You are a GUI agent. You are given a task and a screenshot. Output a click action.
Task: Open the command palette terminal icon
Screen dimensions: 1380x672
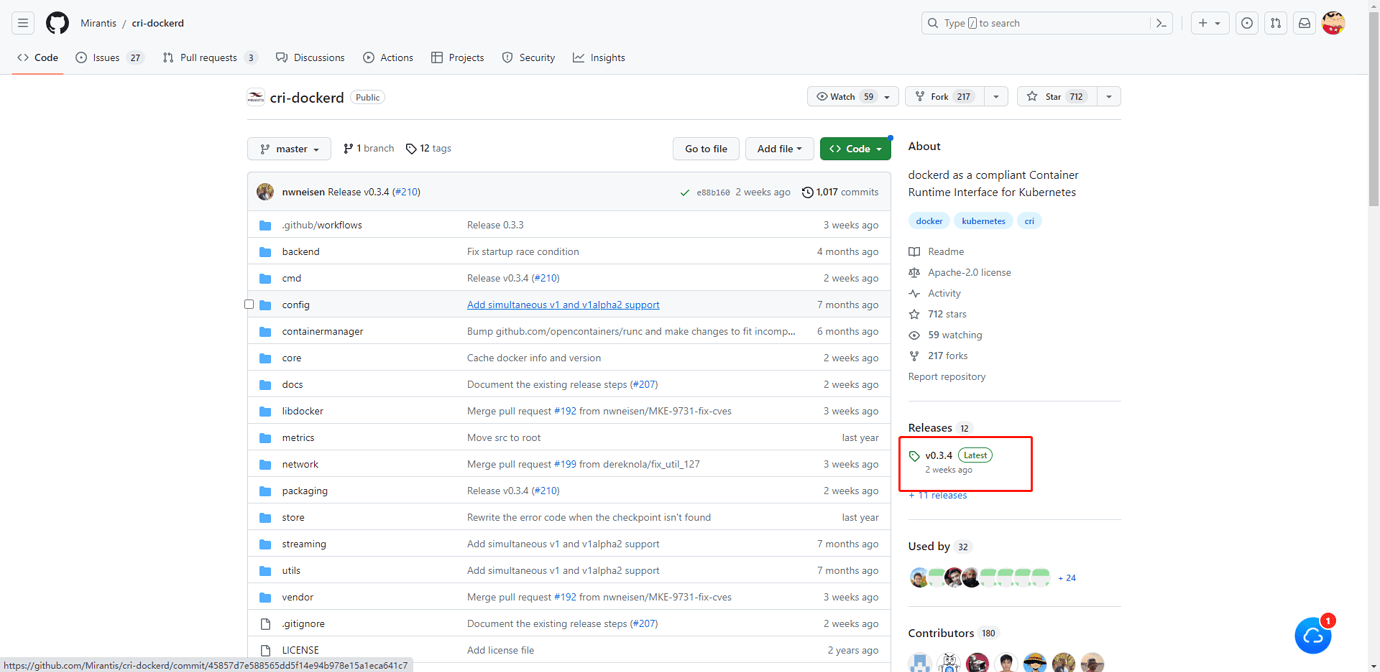point(1160,22)
